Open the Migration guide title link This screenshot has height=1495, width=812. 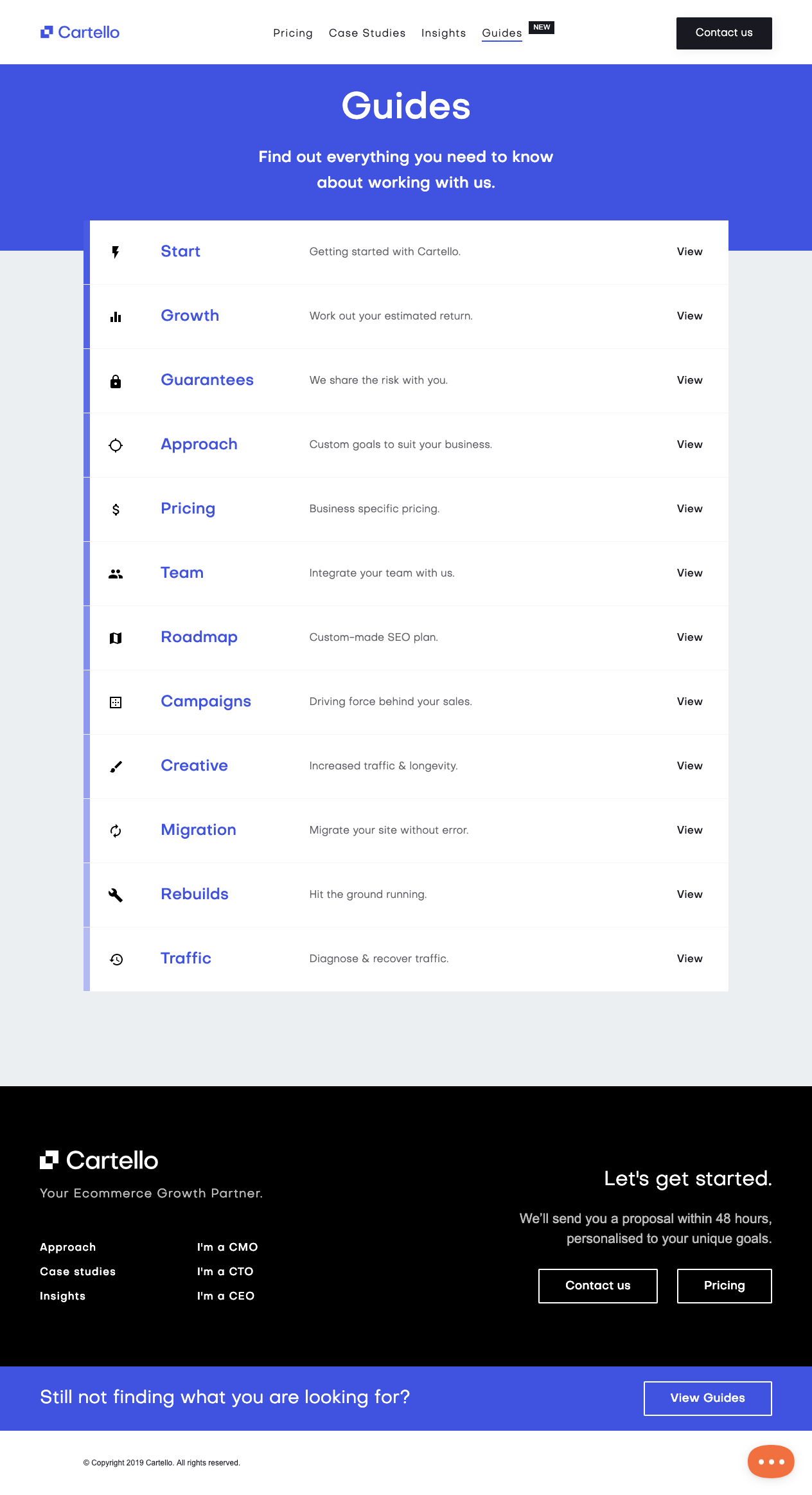(199, 830)
